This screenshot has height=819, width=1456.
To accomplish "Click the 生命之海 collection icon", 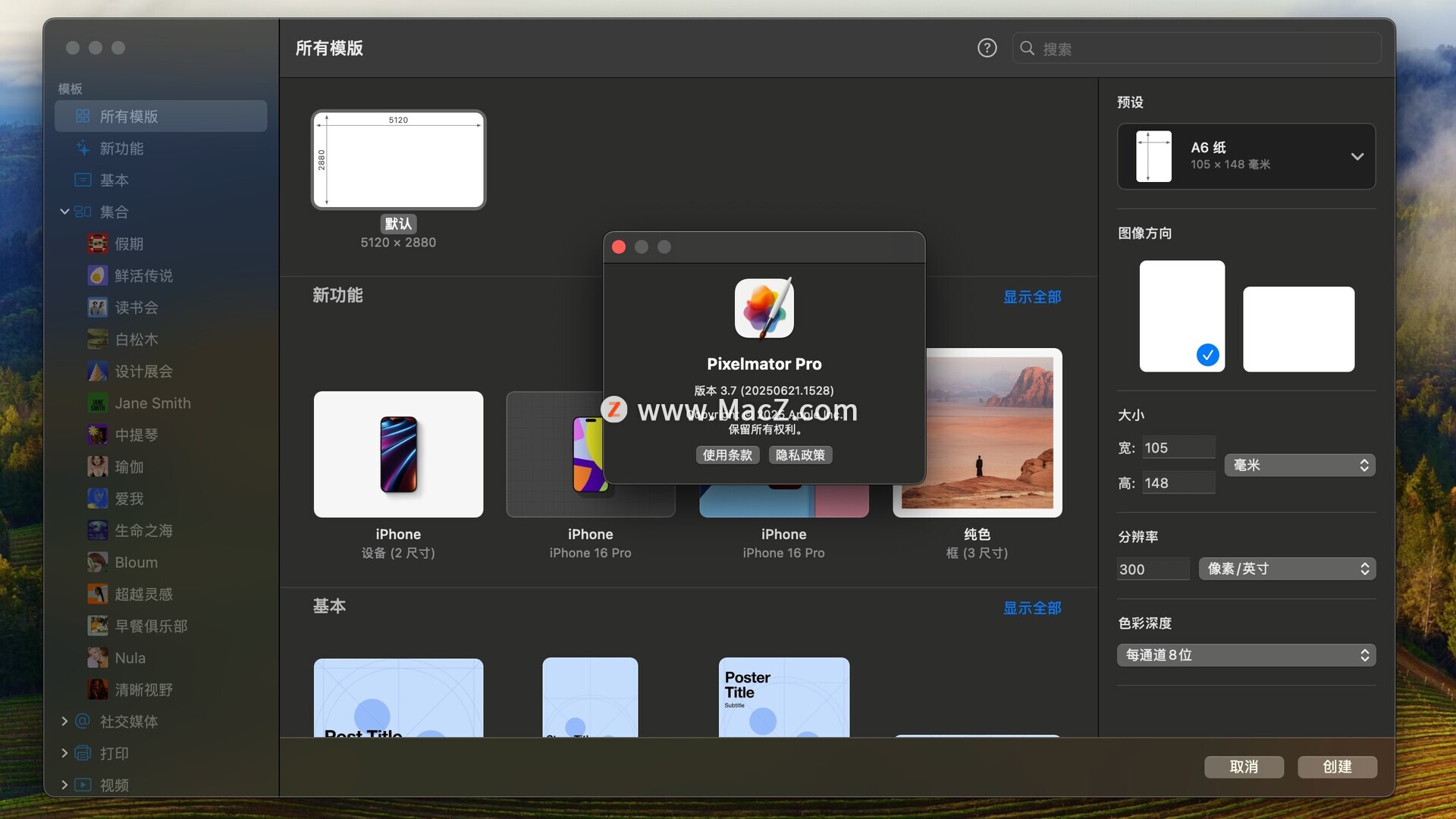I will 97,530.
